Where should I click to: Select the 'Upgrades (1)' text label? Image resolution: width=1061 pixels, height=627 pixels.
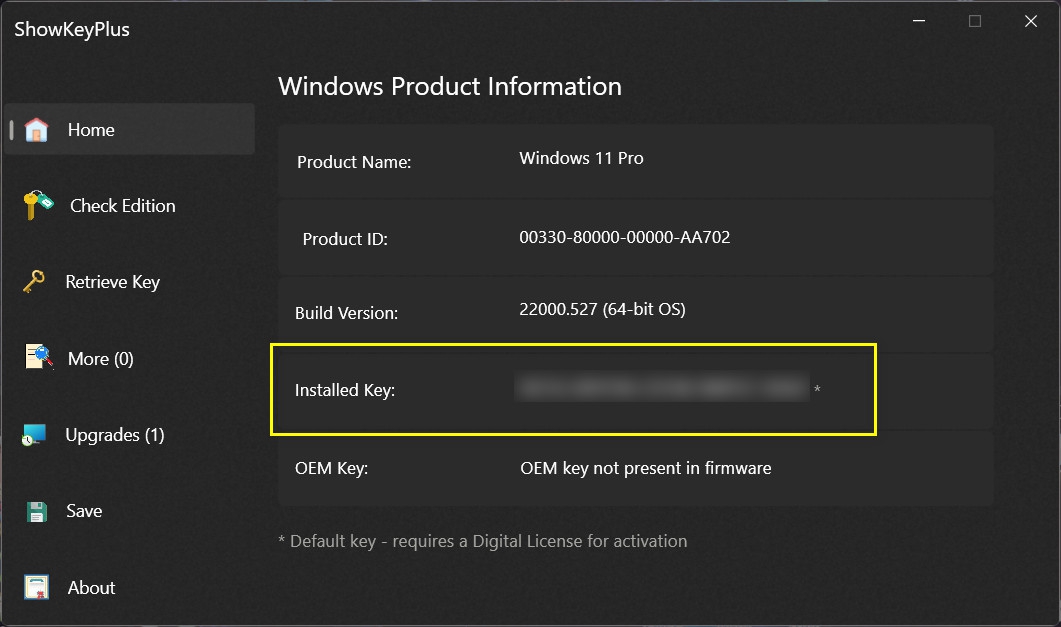114,435
